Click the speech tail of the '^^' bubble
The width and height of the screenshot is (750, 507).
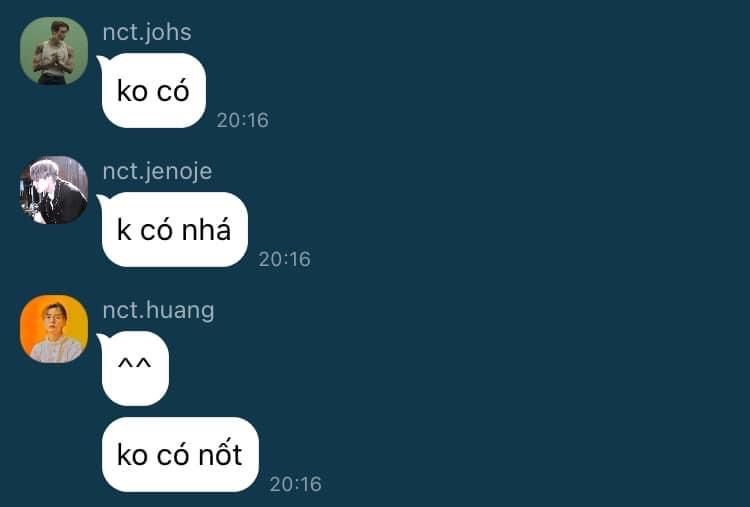click(101, 339)
